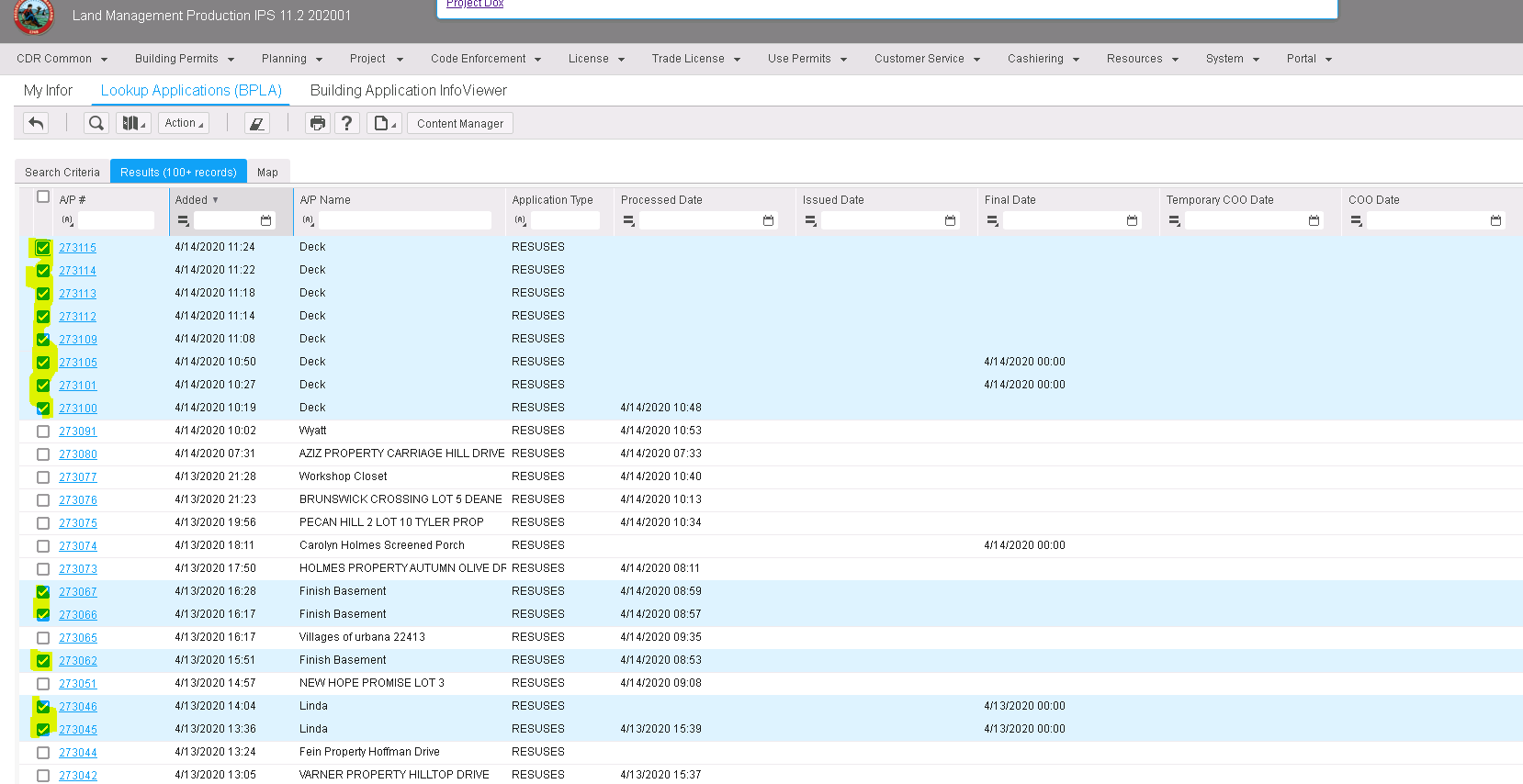Click filter operator icon under Added
1523x784 pixels.
(x=184, y=220)
